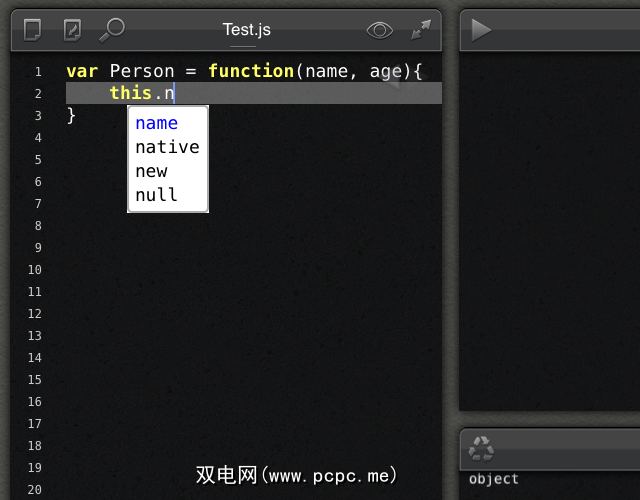640x500 pixels.
Task: Run the script with the play button
Action: point(481,30)
